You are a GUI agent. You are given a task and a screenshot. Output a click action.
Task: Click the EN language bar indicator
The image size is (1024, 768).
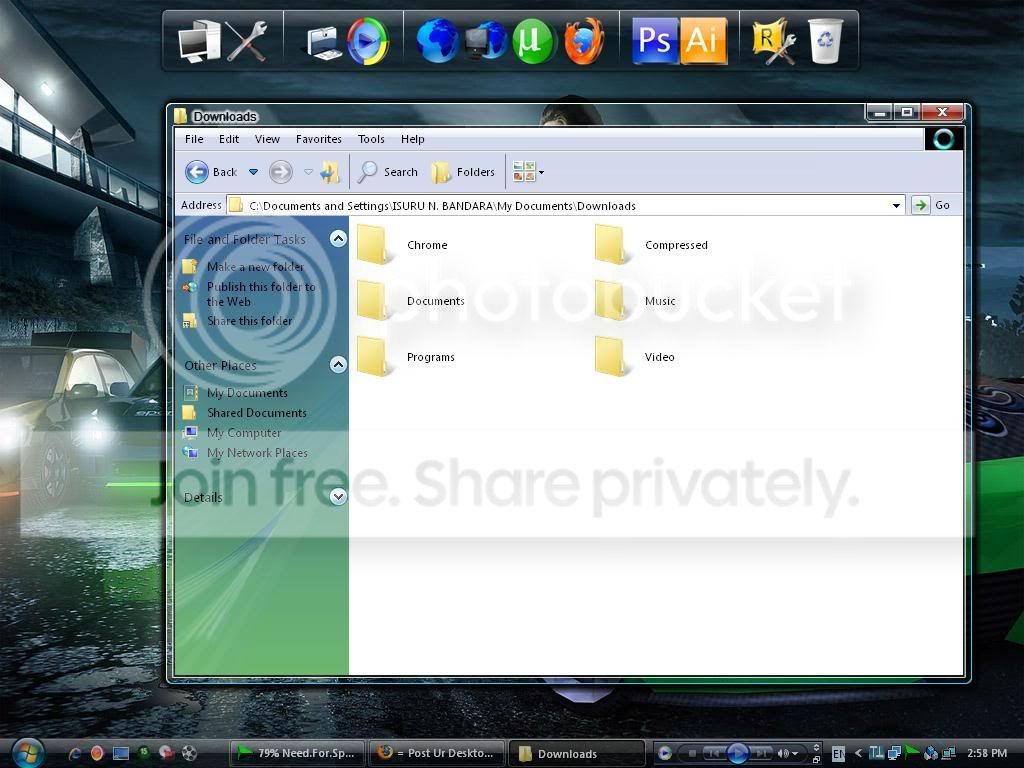(838, 753)
